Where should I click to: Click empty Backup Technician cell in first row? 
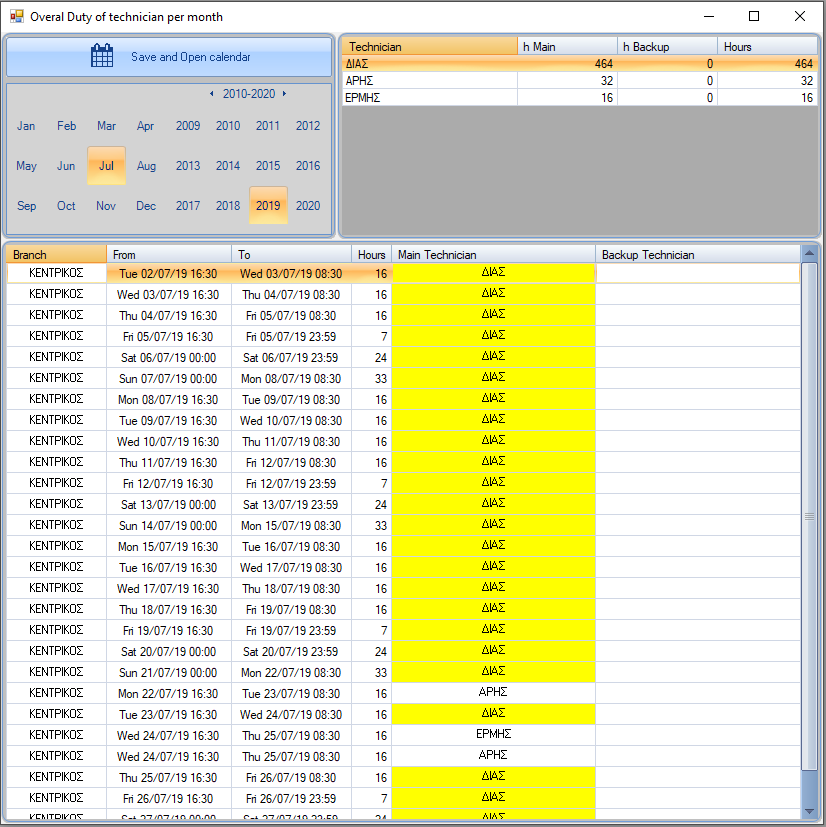(697, 273)
